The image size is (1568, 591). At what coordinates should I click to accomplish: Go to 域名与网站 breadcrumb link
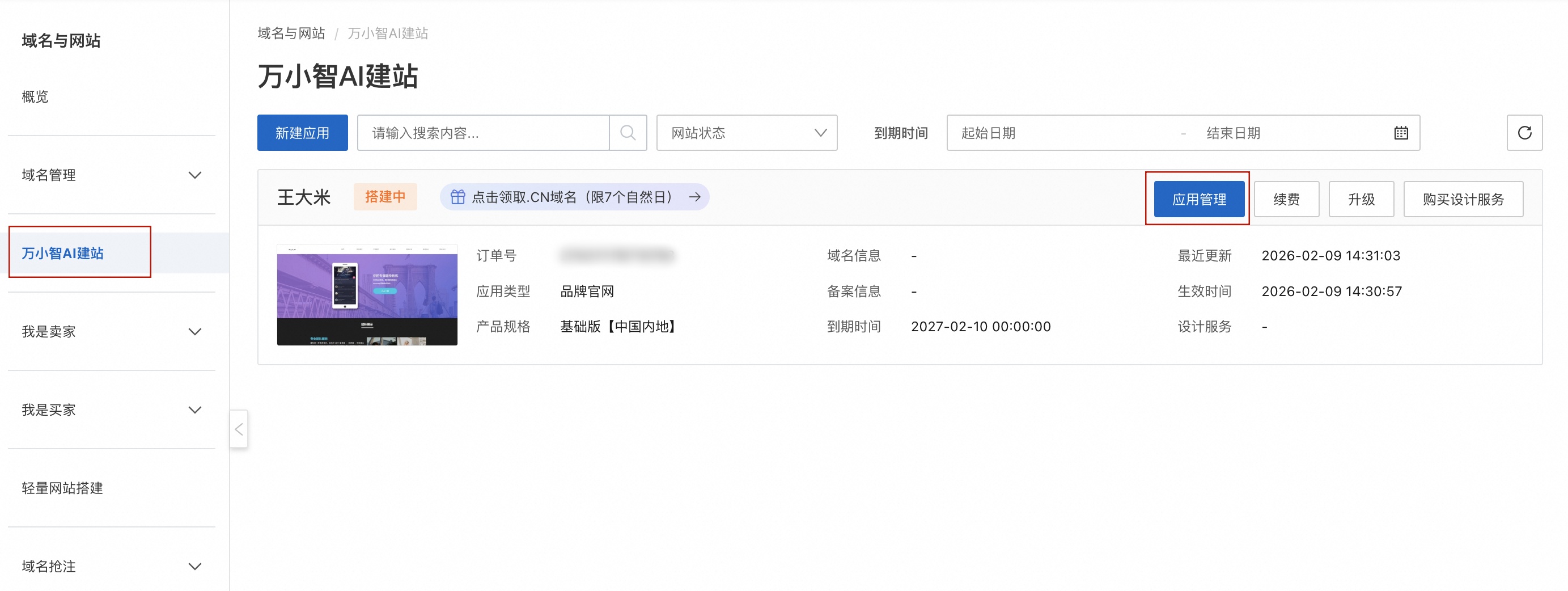click(x=291, y=33)
